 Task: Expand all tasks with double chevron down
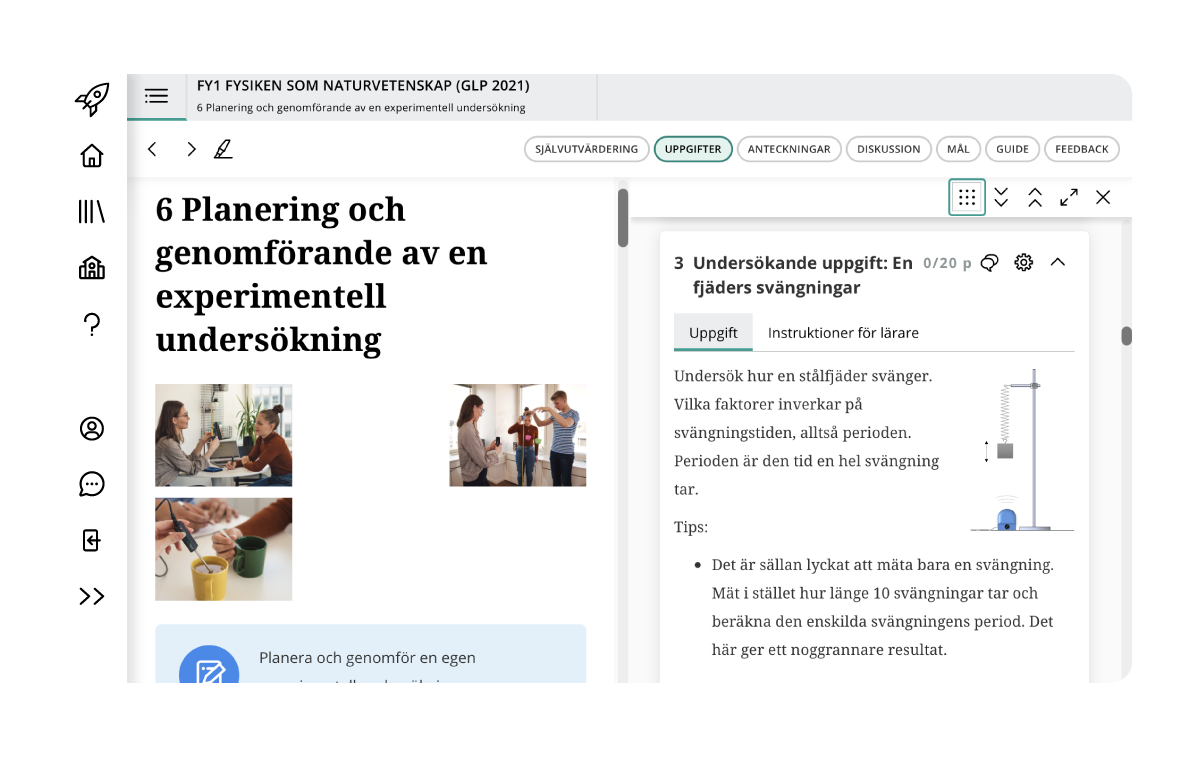point(1001,197)
